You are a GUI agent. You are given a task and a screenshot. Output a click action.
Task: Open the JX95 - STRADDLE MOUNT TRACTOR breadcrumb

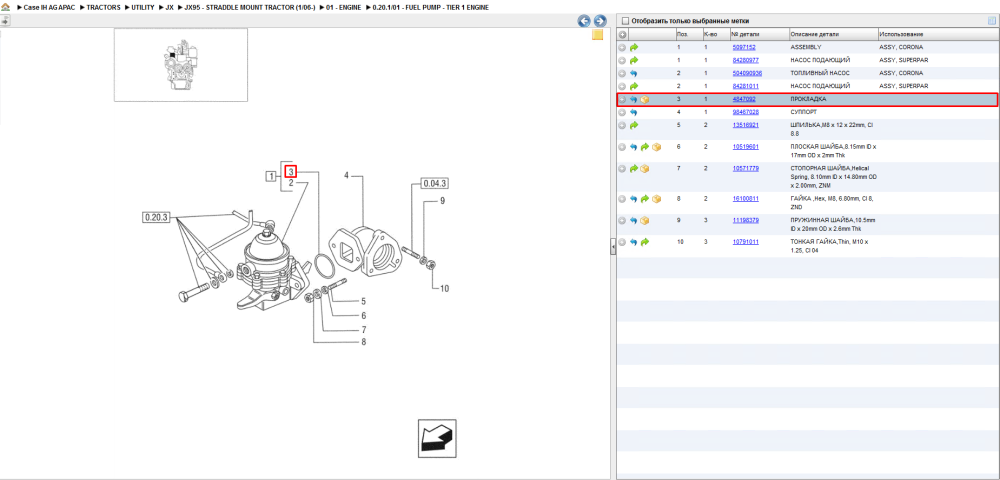(250, 7)
